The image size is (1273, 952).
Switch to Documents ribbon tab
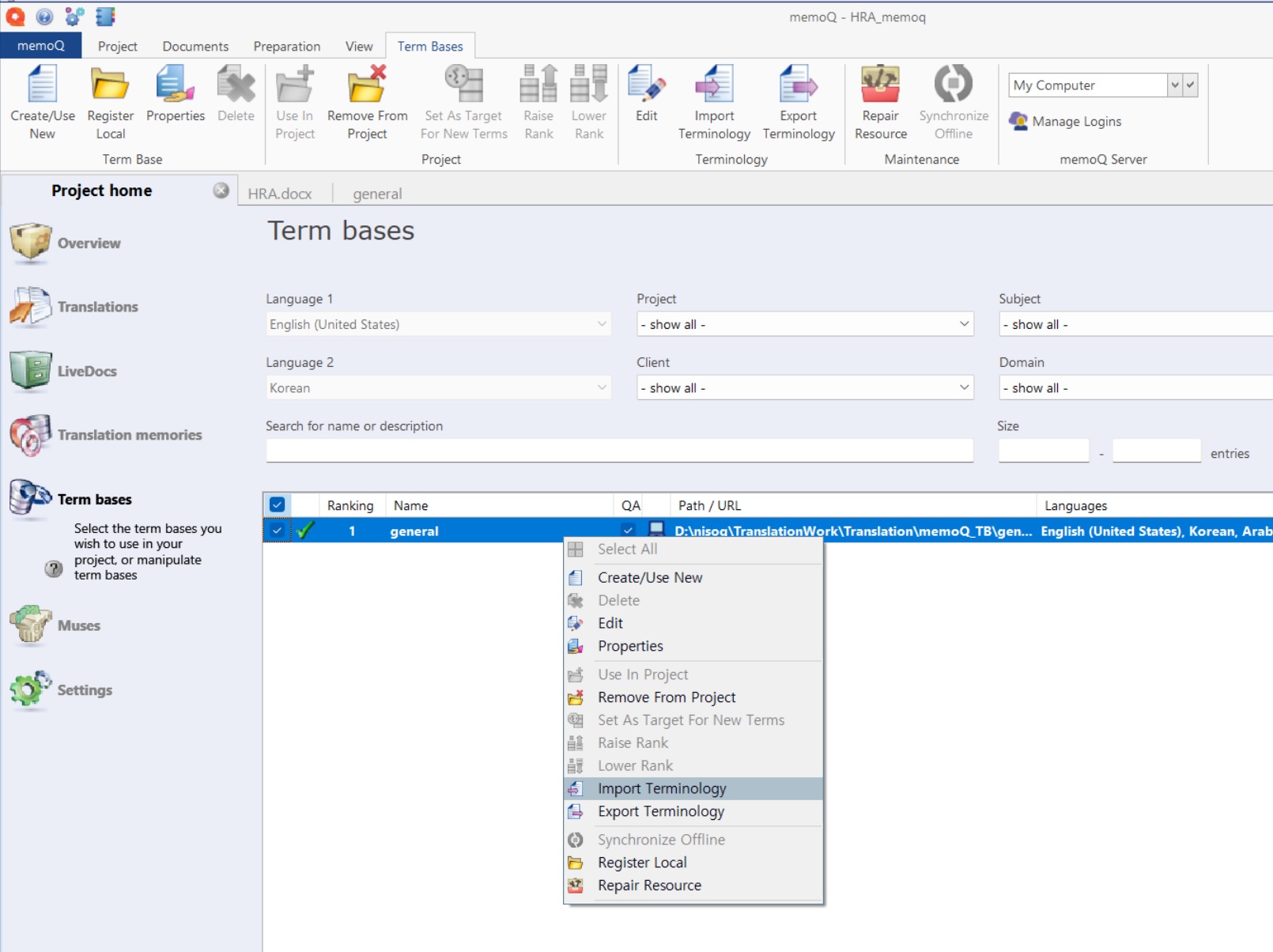[x=195, y=47]
